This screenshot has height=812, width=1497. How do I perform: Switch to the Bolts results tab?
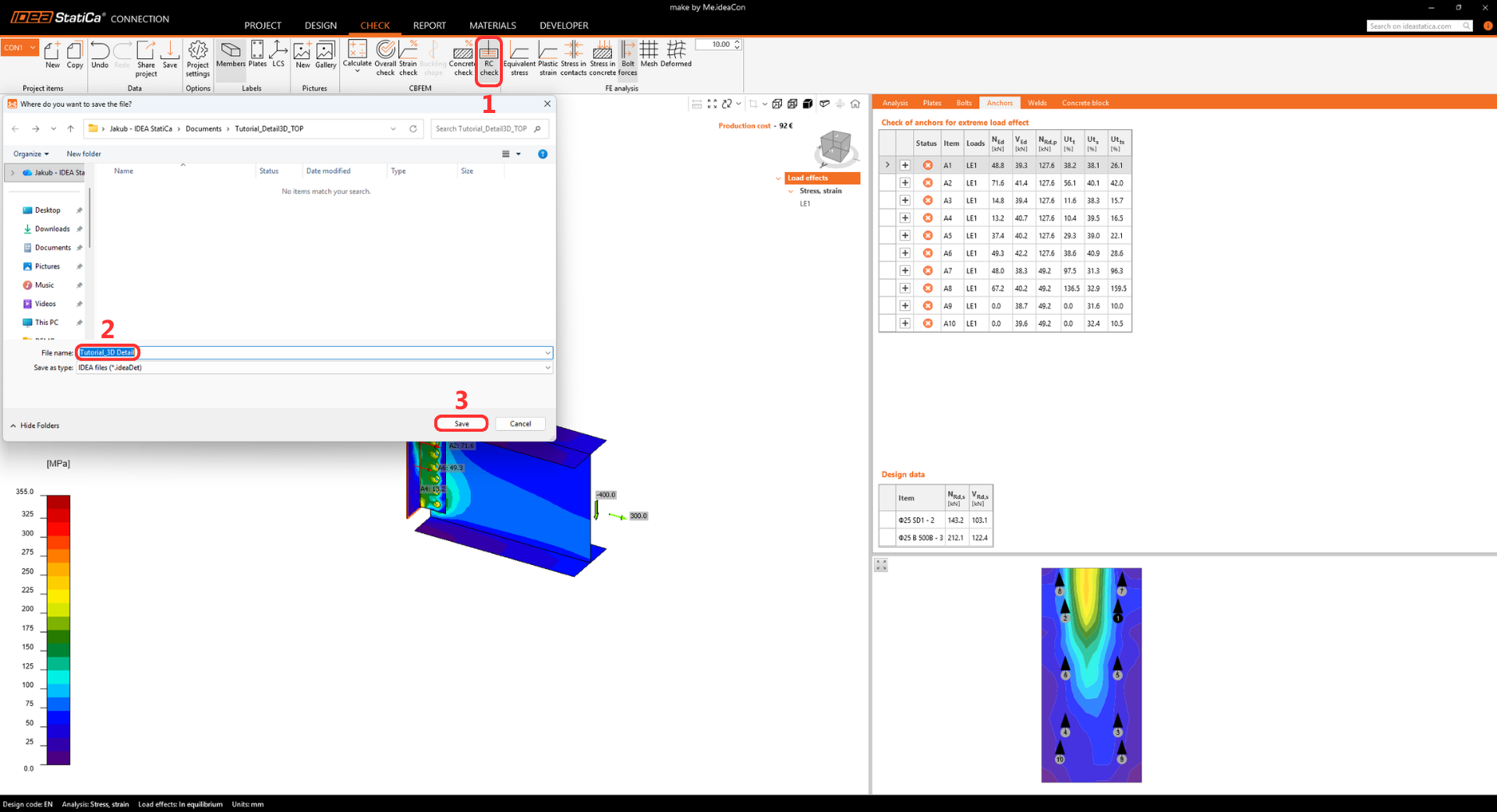(x=964, y=103)
